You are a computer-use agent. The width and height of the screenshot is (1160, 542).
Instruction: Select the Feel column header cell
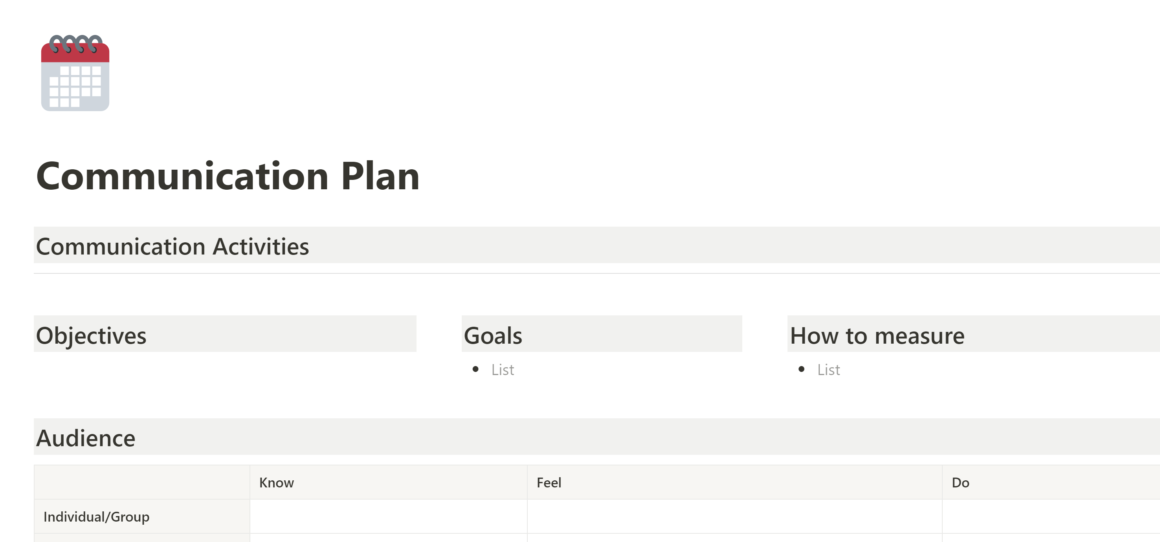click(735, 483)
